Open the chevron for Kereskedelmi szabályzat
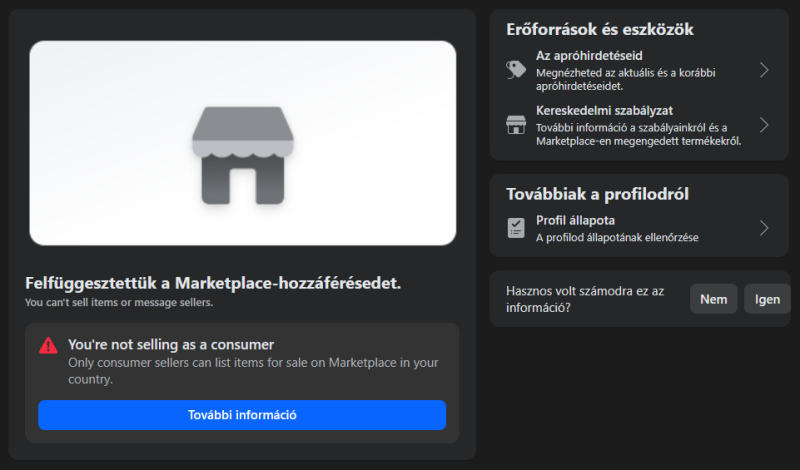Image resolution: width=800 pixels, height=470 pixels. (x=764, y=125)
